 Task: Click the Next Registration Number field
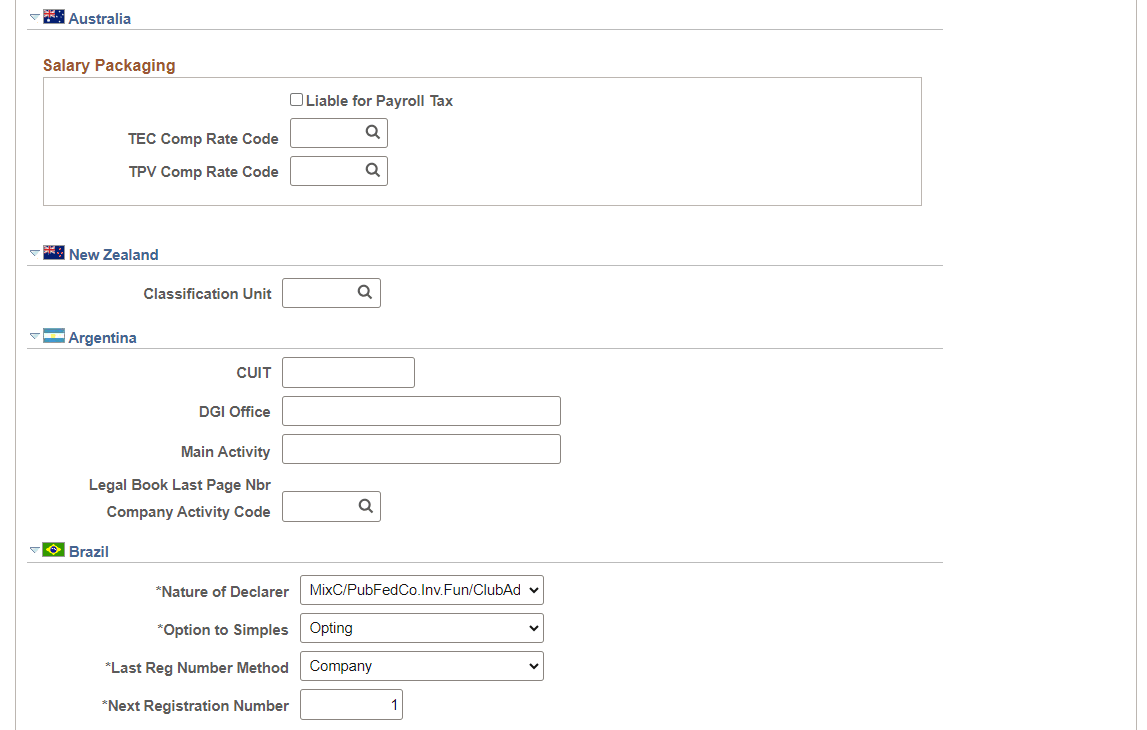350,704
